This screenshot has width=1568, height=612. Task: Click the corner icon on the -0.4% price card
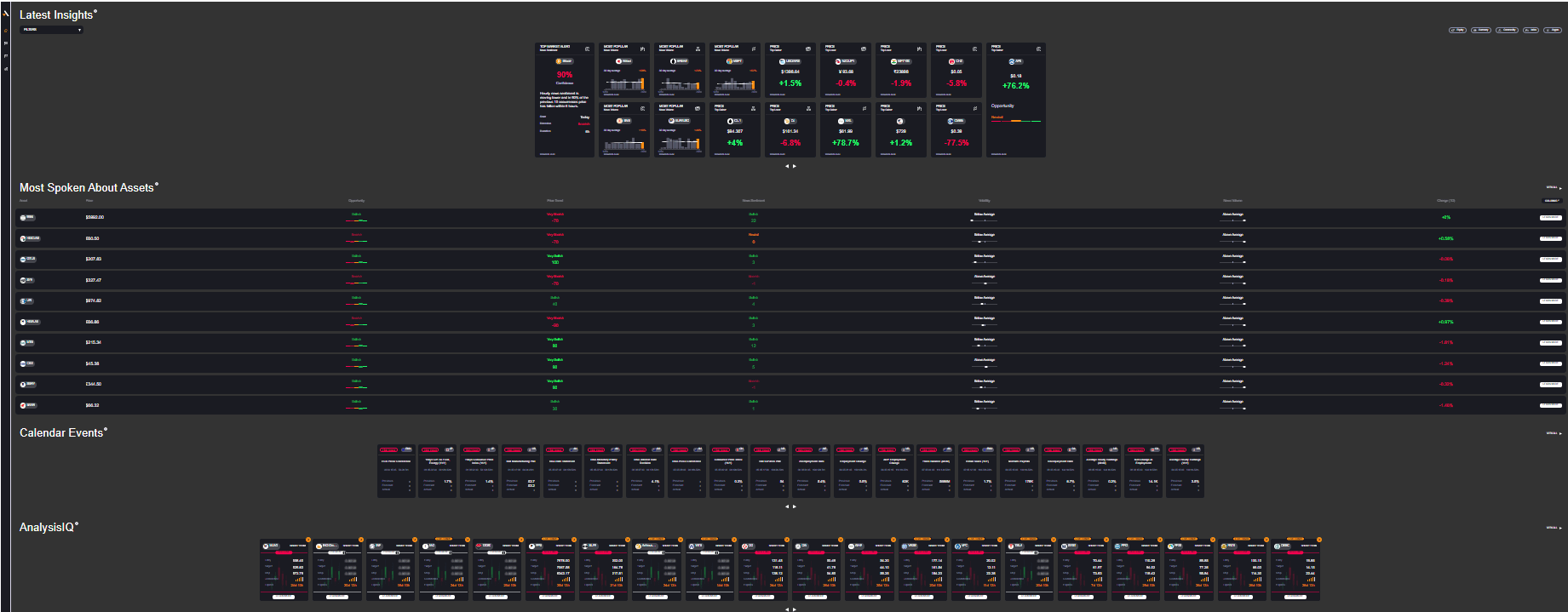click(x=864, y=49)
